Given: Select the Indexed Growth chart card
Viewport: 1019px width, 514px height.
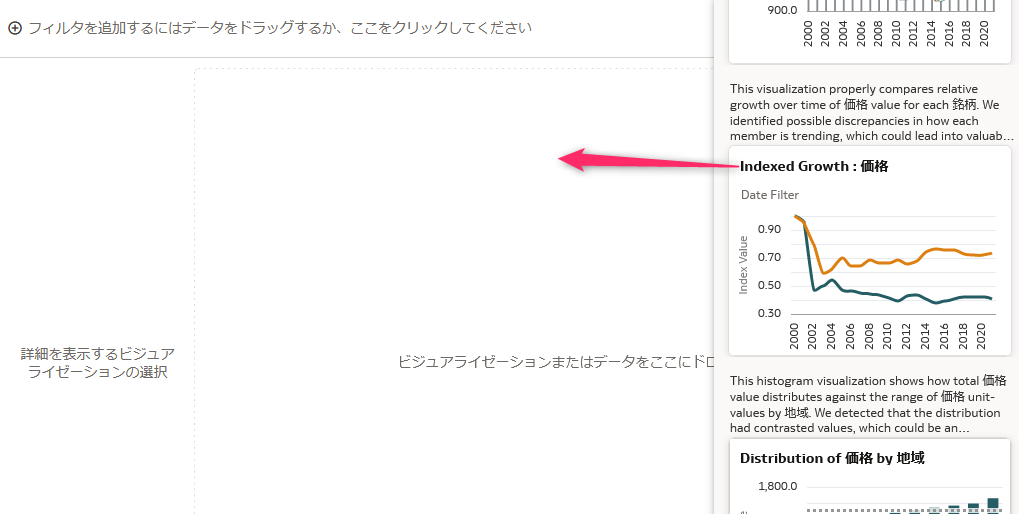Looking at the screenshot, I should (870, 251).
